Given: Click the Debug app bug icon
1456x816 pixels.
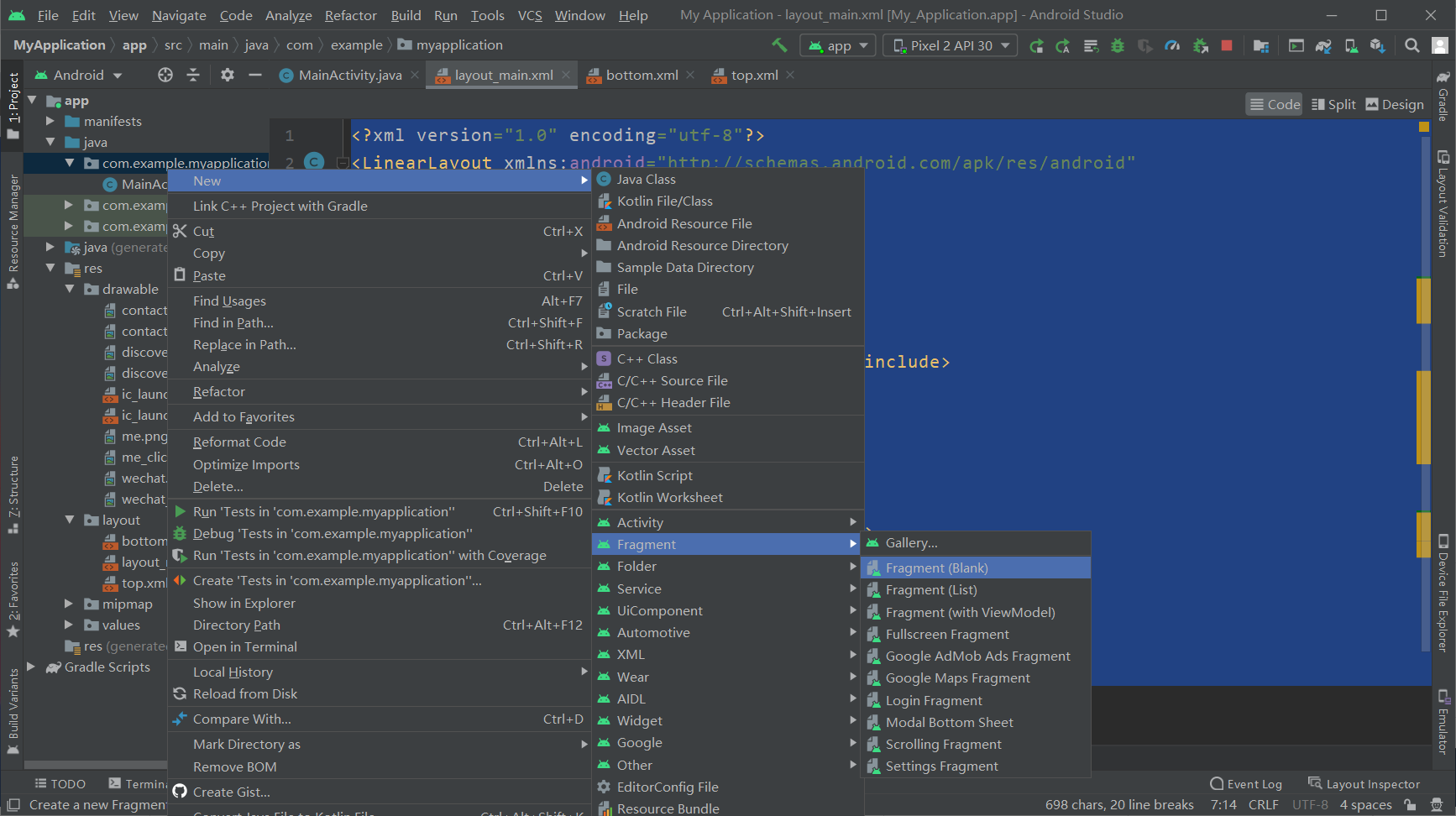Looking at the screenshot, I should point(1118,45).
